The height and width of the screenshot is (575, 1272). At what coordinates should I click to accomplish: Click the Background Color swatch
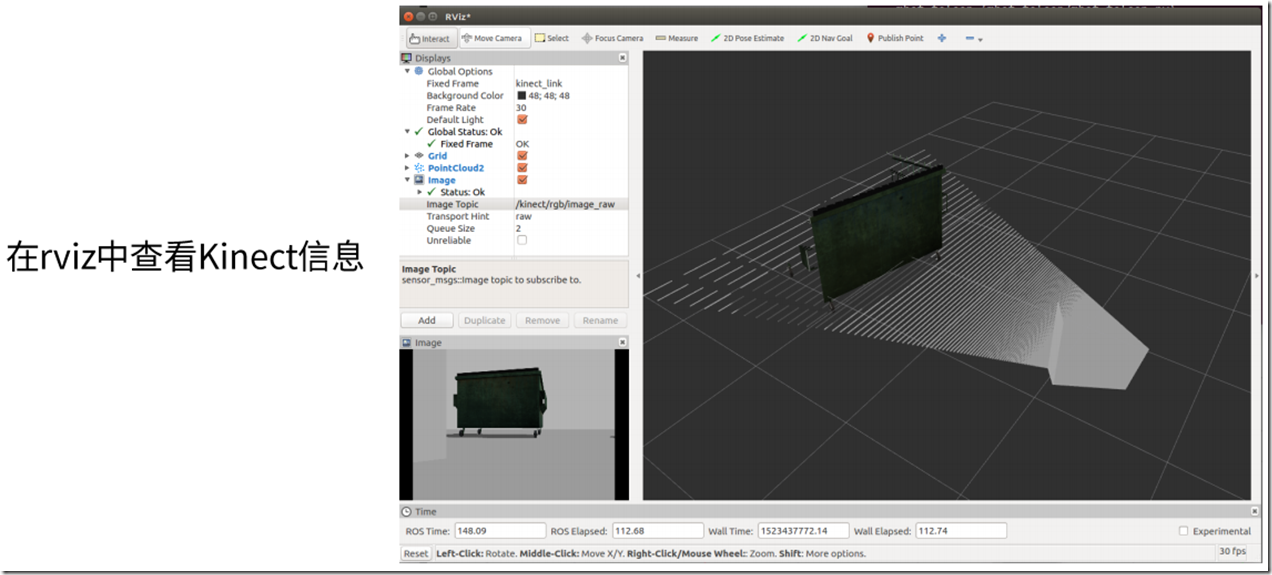tap(521, 96)
